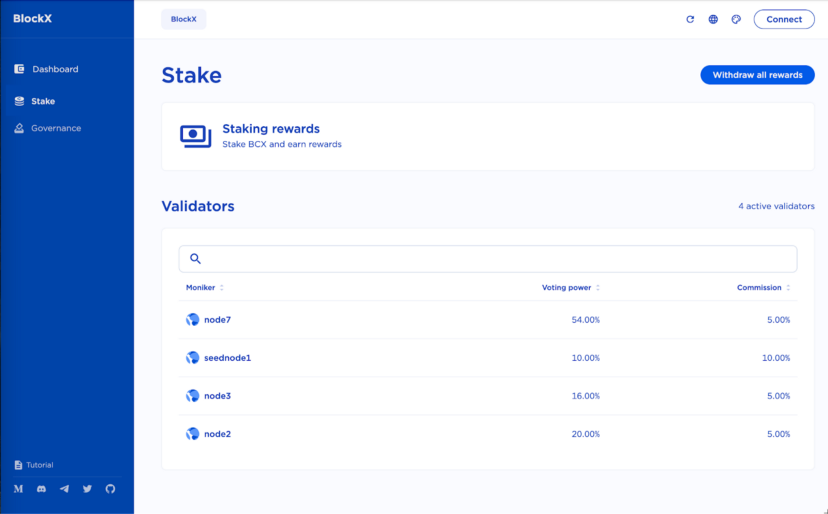This screenshot has width=828, height=514.
Task: Open the Tutorial link
Action: point(39,465)
